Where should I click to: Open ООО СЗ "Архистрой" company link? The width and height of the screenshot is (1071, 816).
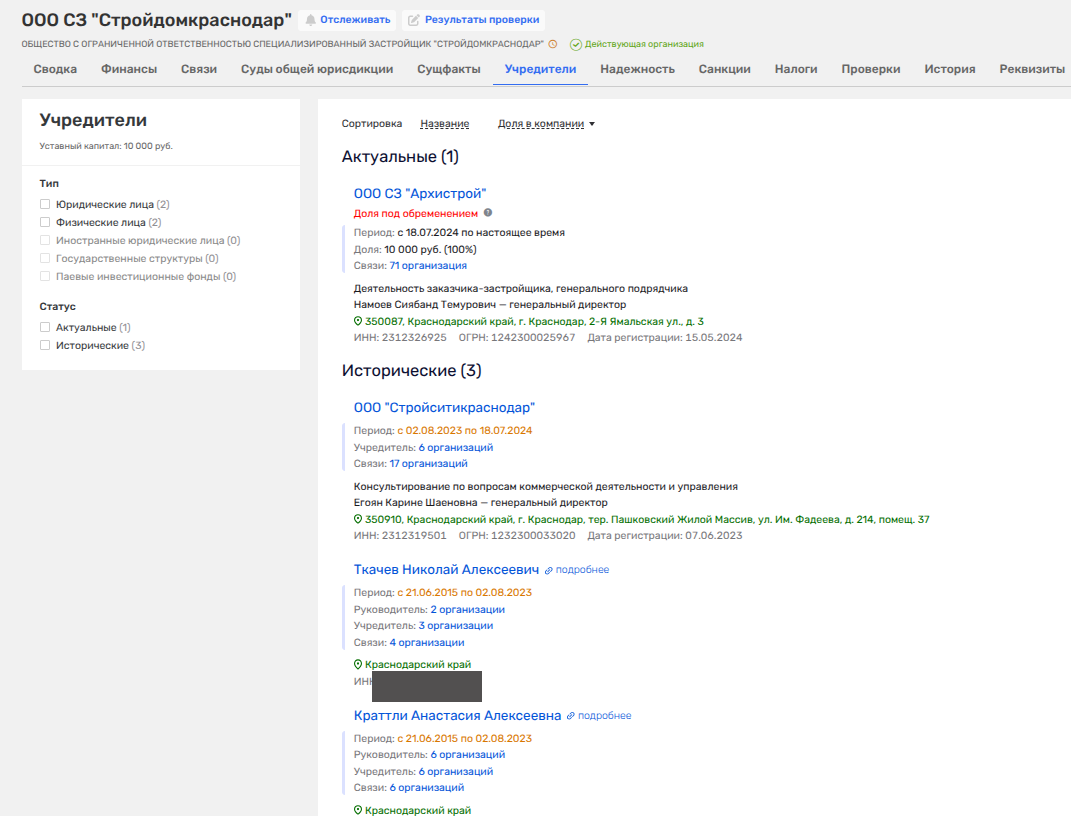[420, 193]
